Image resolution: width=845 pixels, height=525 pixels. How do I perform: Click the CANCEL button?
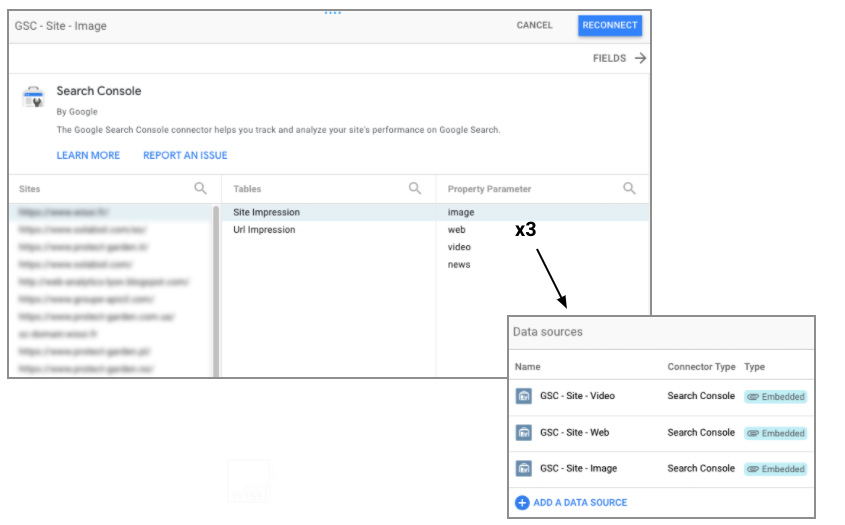[534, 25]
